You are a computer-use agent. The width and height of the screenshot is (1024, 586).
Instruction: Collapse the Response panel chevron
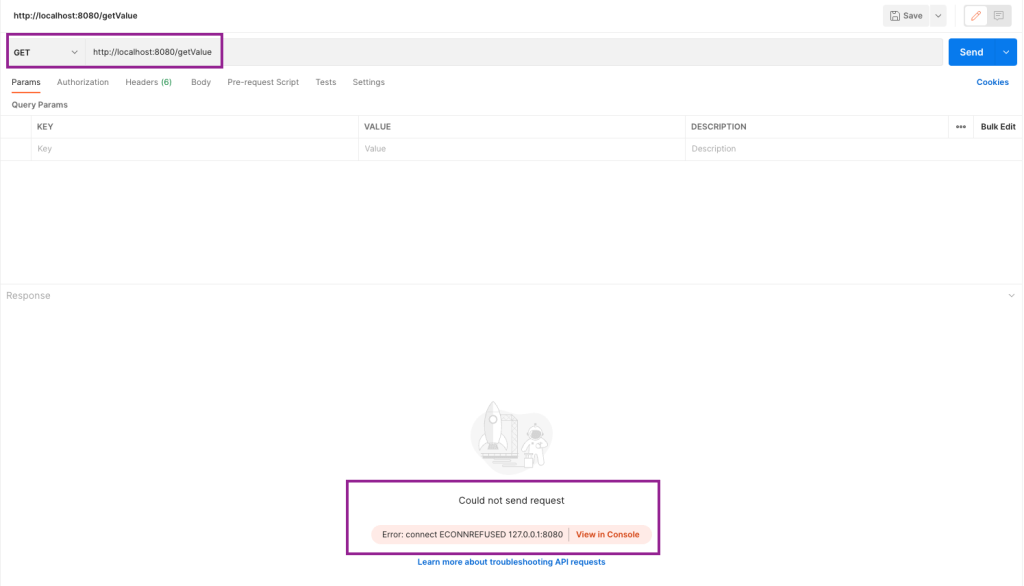pos(1011,295)
